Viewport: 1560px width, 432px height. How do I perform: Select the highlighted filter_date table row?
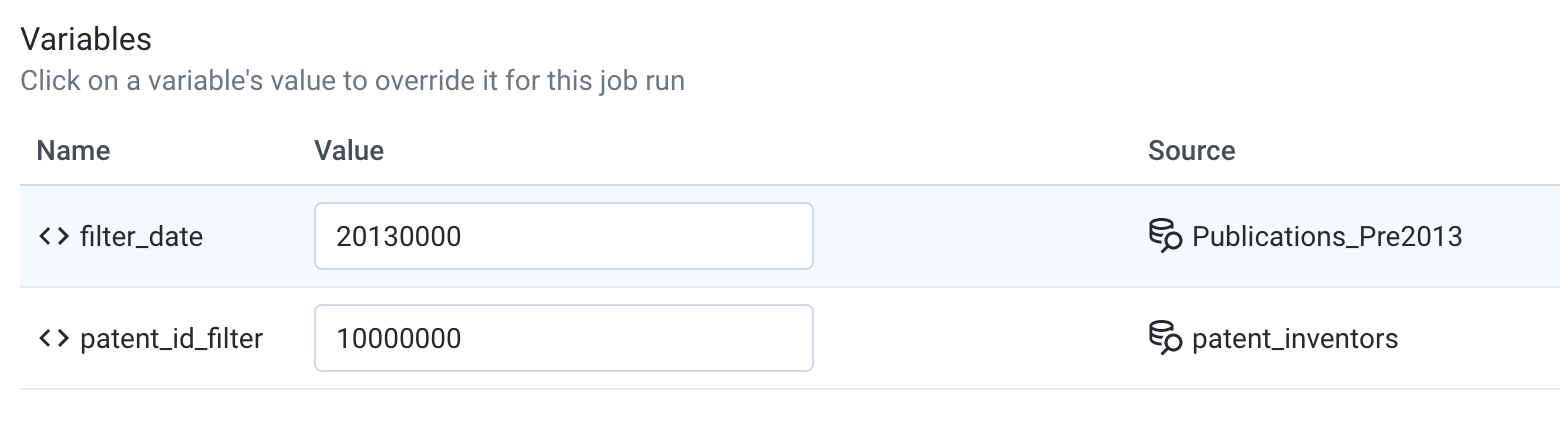pyautogui.click(x=790, y=236)
